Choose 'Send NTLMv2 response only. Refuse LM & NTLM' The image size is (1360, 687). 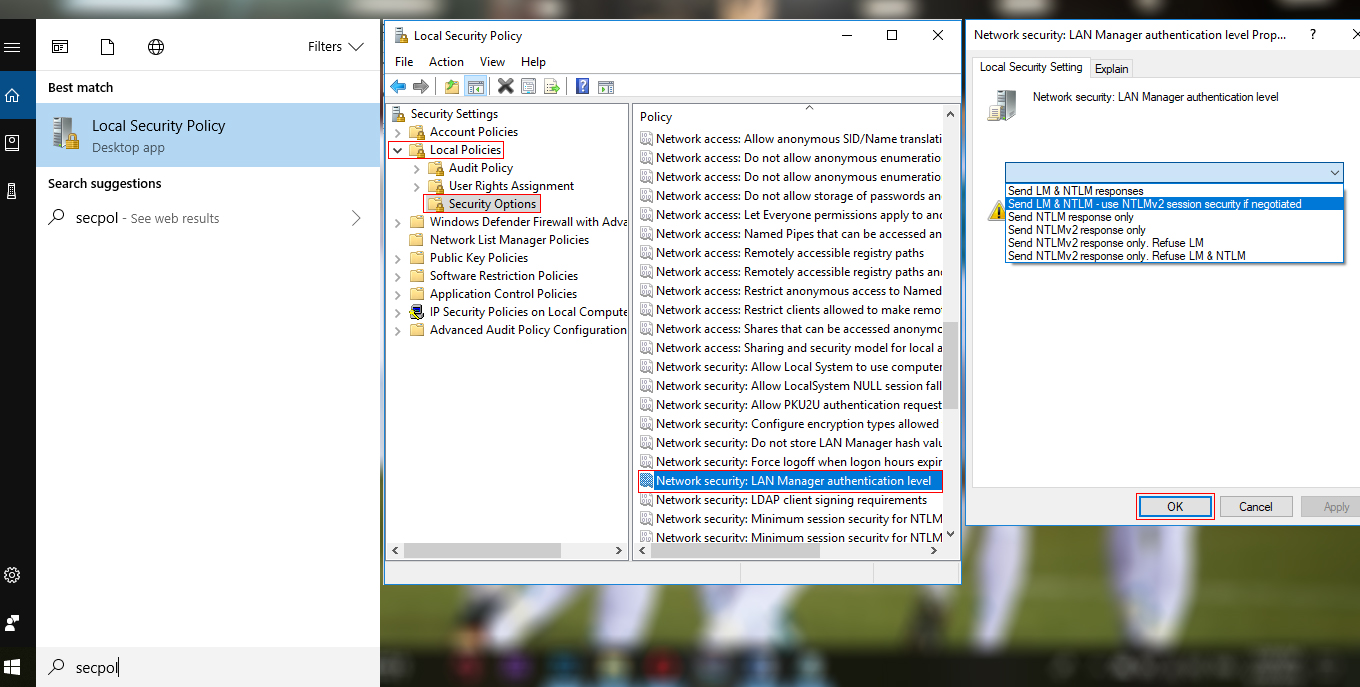(x=1174, y=256)
